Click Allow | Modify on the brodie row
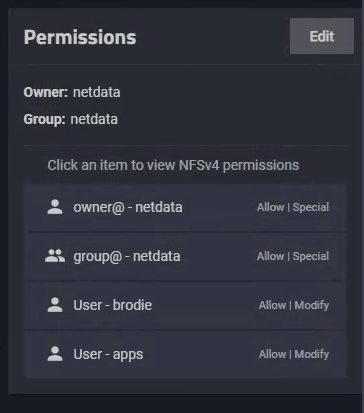 pos(294,305)
